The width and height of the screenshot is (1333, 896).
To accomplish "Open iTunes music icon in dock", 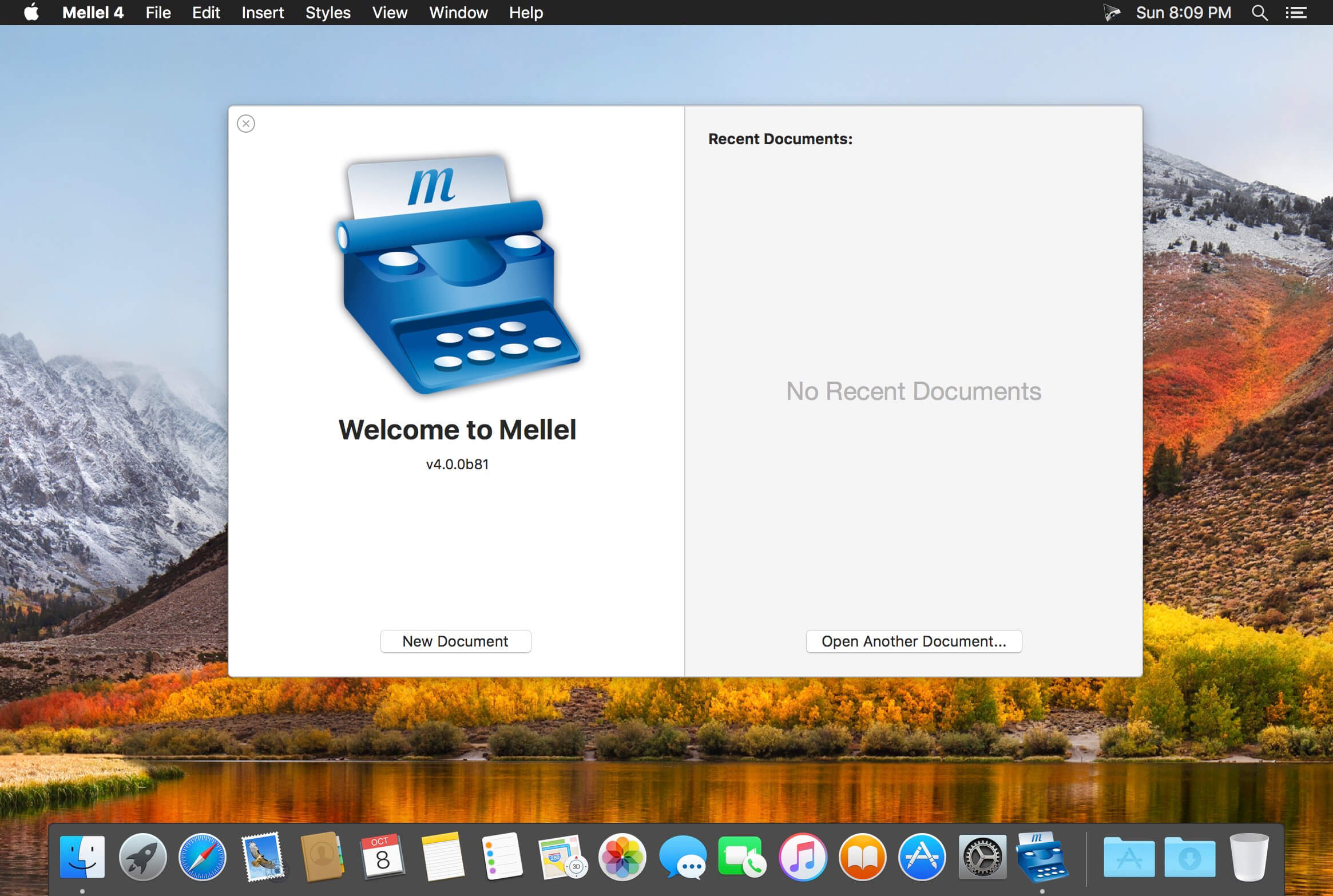I will (803, 857).
